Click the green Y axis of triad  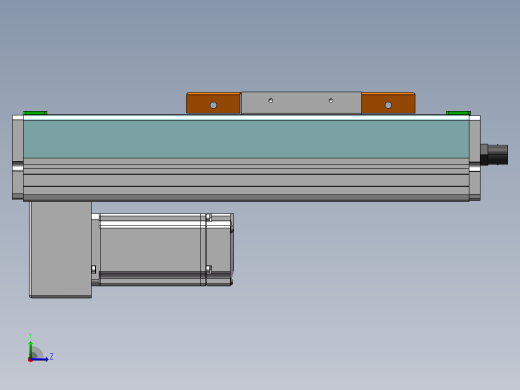click(x=31, y=349)
